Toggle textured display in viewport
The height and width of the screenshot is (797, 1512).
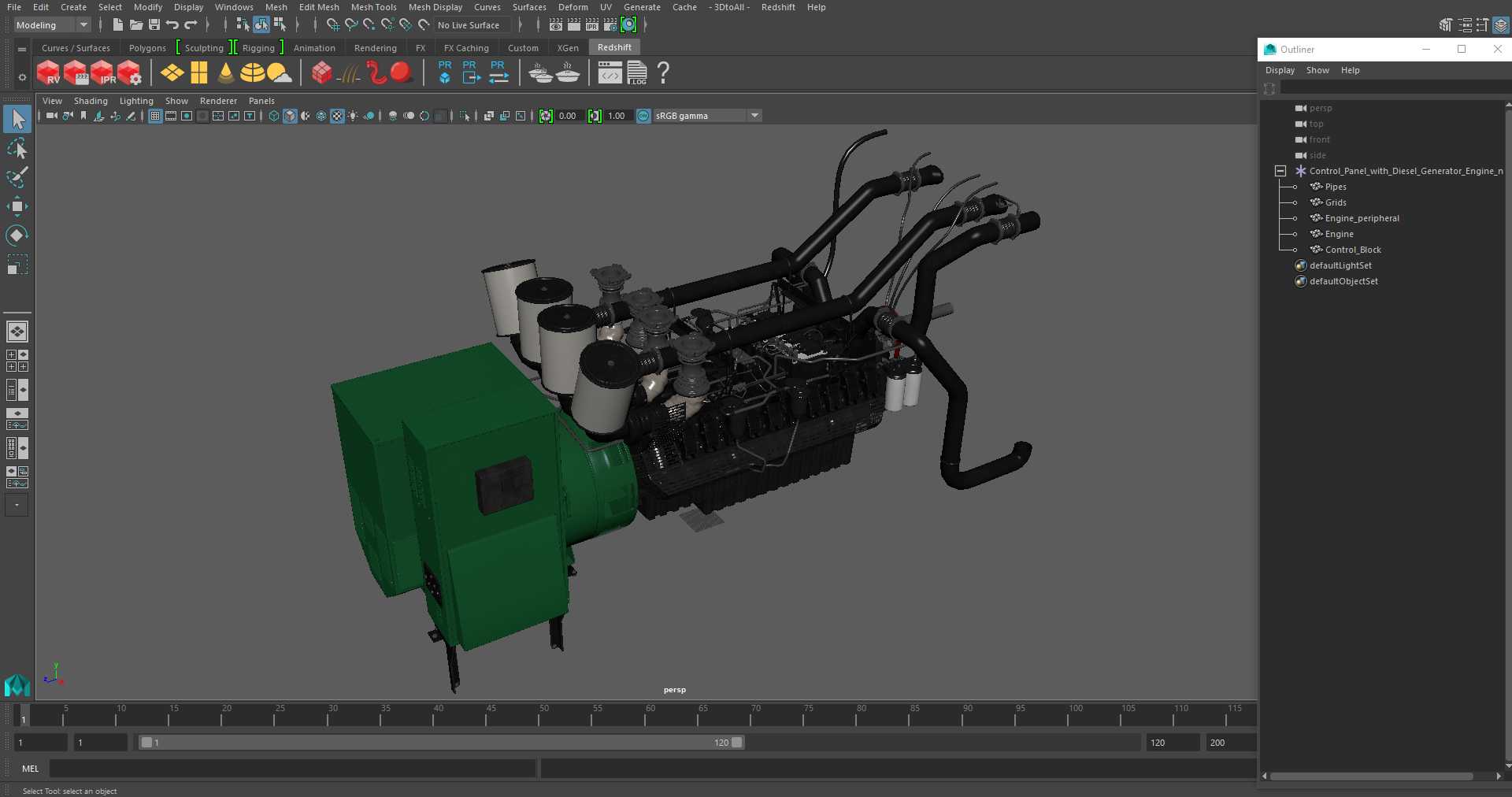[x=337, y=116]
